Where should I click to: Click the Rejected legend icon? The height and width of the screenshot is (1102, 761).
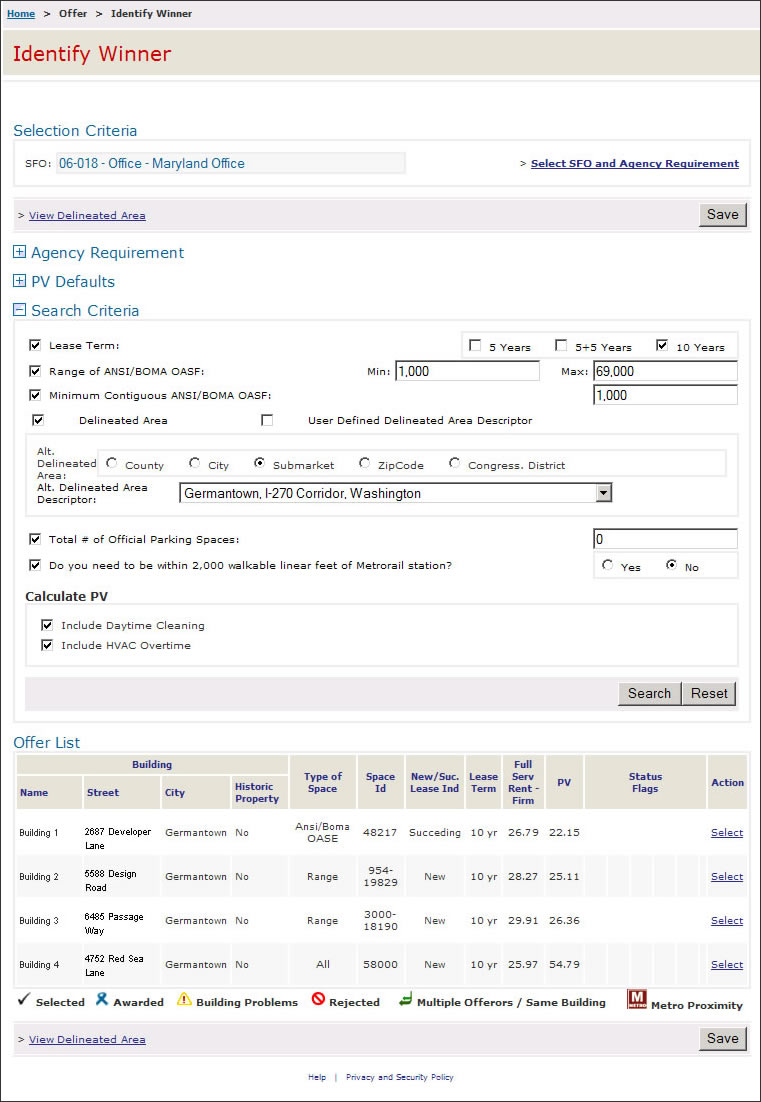tap(318, 1000)
